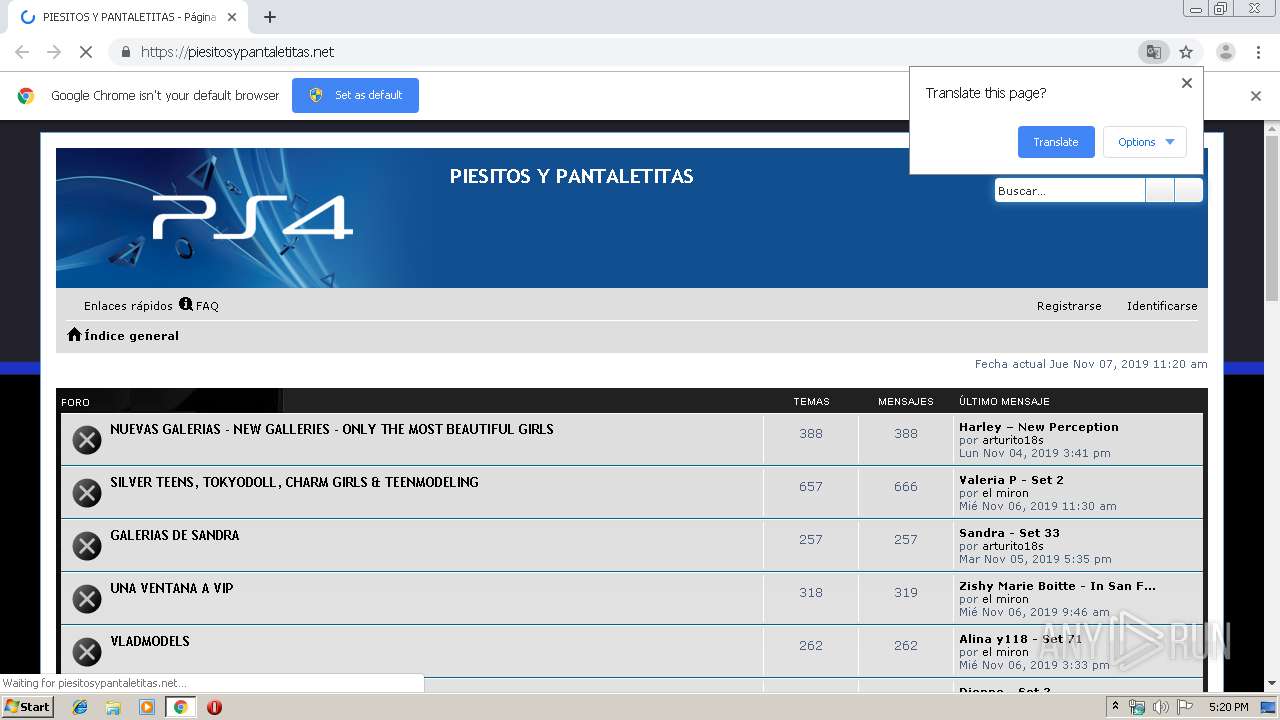This screenshot has width=1280, height=720.
Task: Expand the Options dropdown in the translate popup
Action: tap(1145, 142)
